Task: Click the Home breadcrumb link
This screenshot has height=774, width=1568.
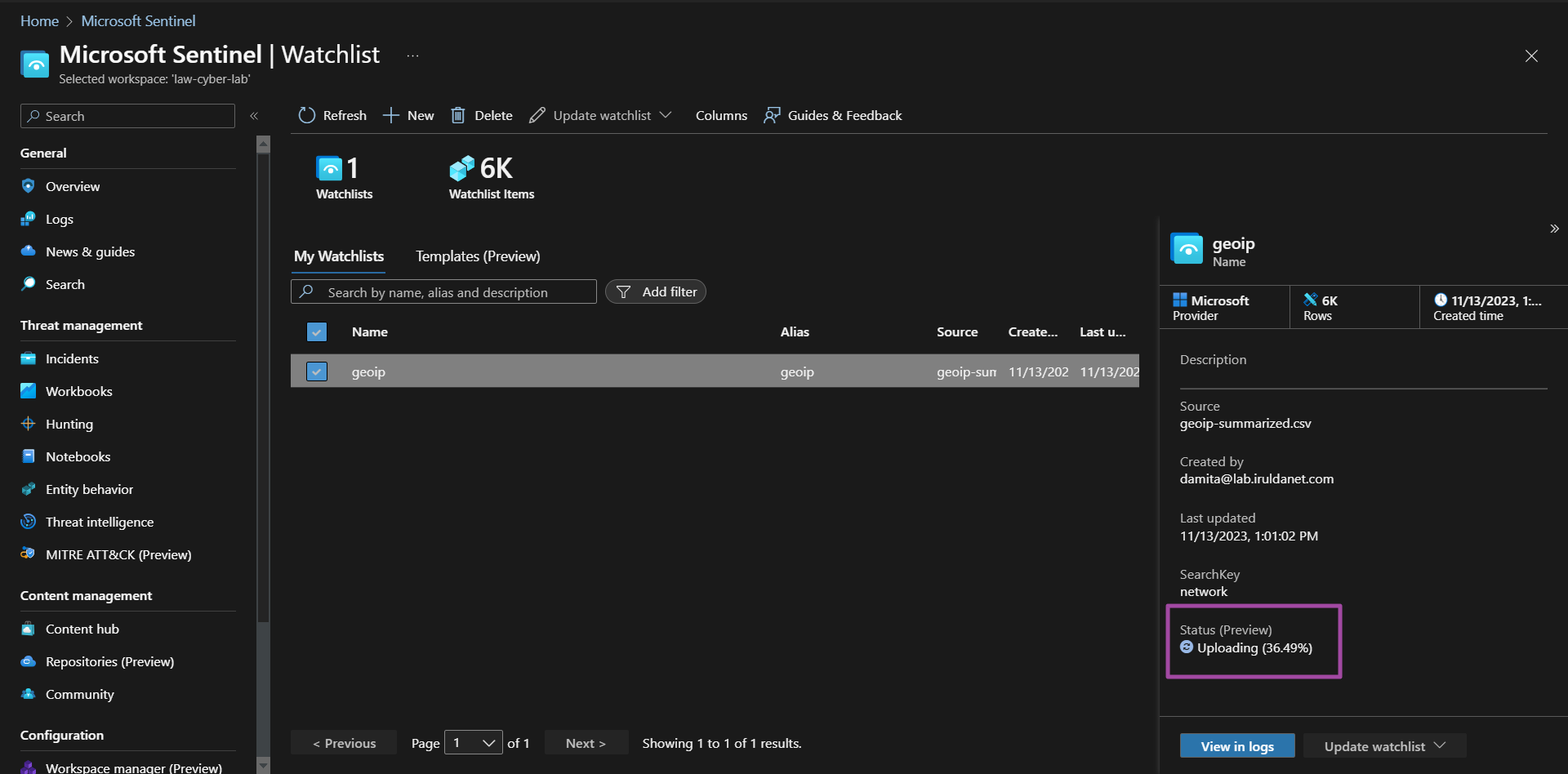Action: tap(39, 21)
